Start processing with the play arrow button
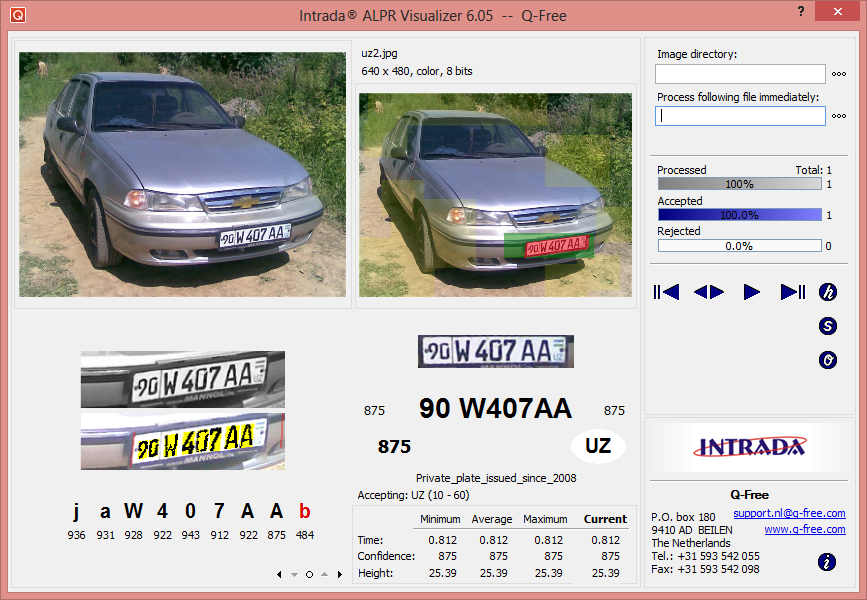867x600 pixels. (751, 292)
